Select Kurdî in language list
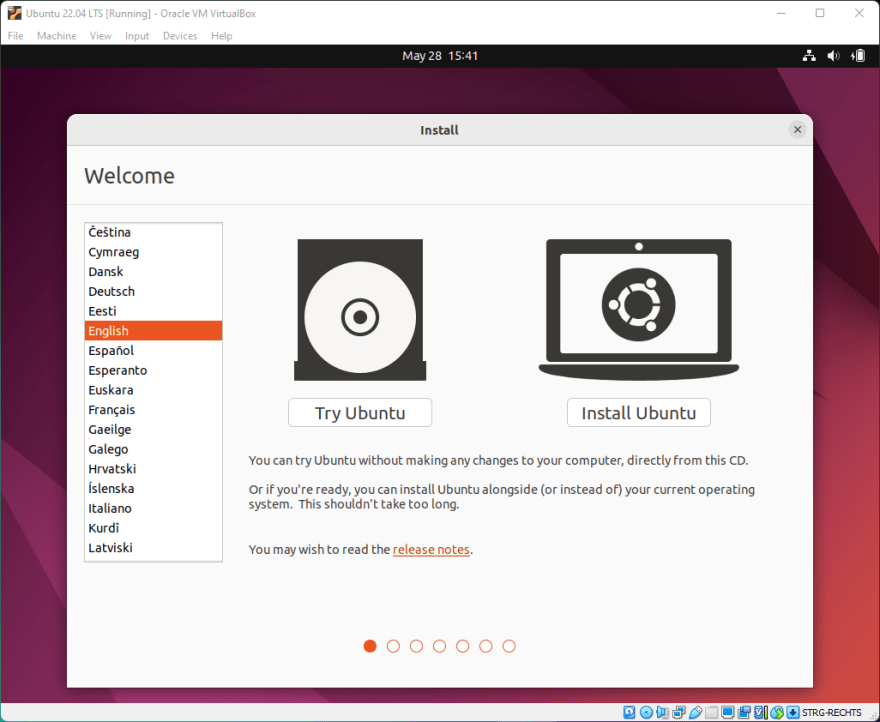Viewport: 880px width, 722px height. pyautogui.click(x=153, y=528)
